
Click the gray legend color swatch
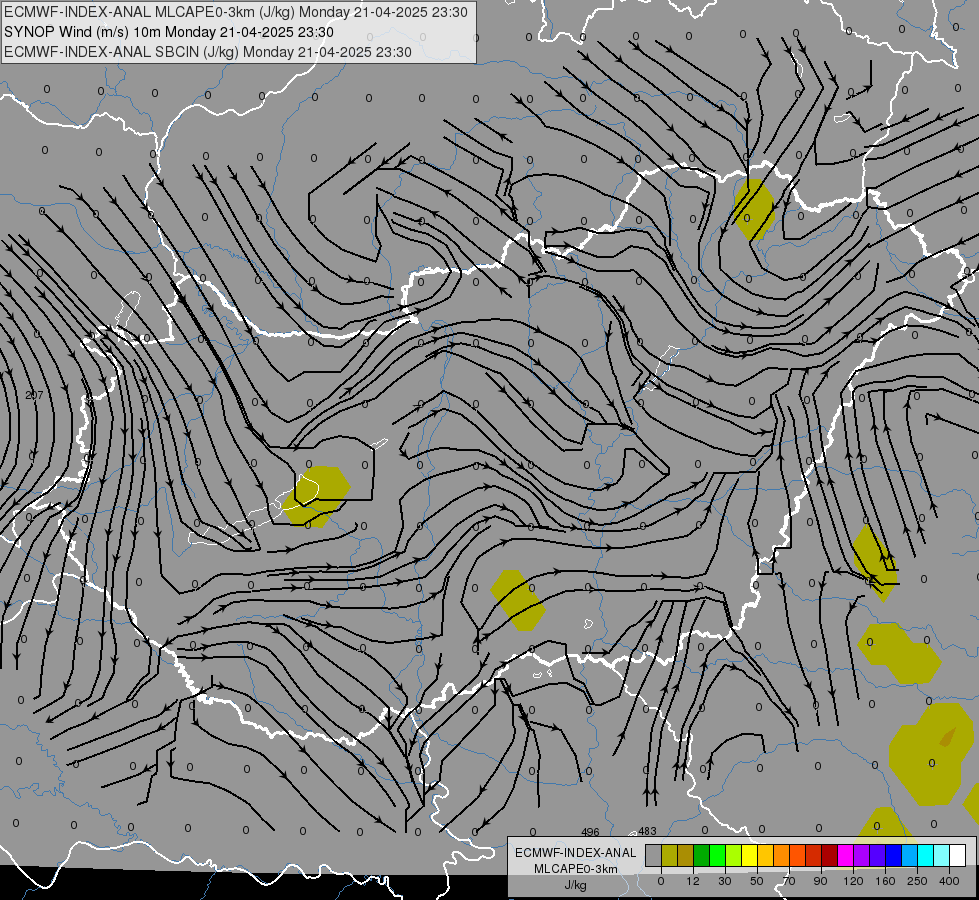click(x=654, y=855)
